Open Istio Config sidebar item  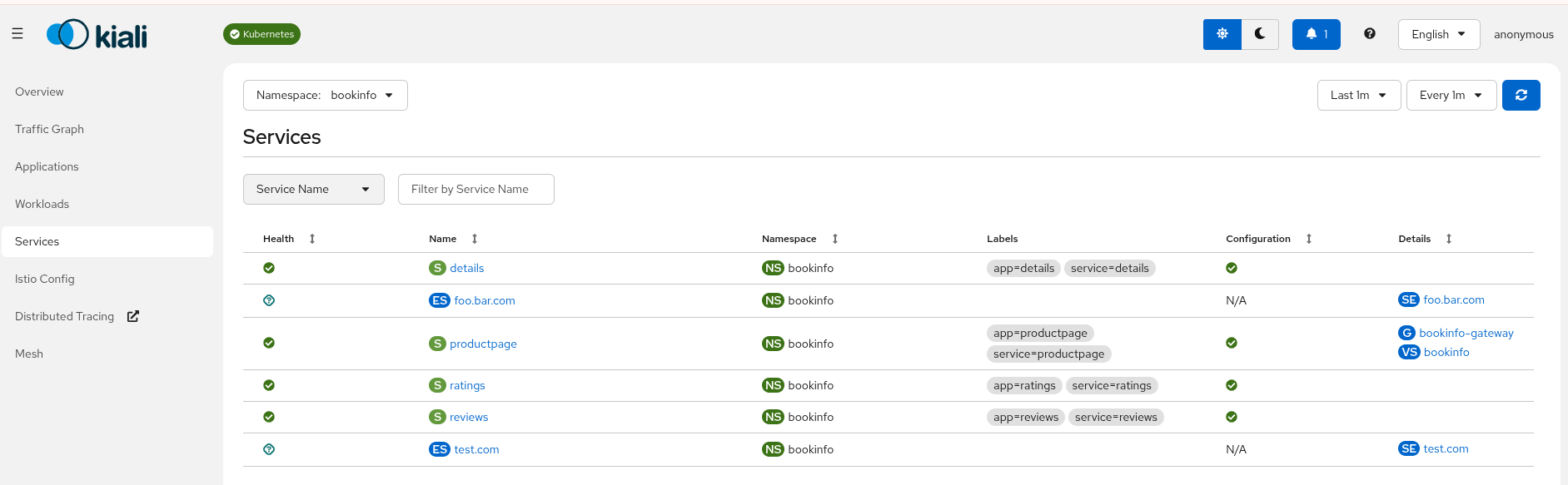click(45, 279)
